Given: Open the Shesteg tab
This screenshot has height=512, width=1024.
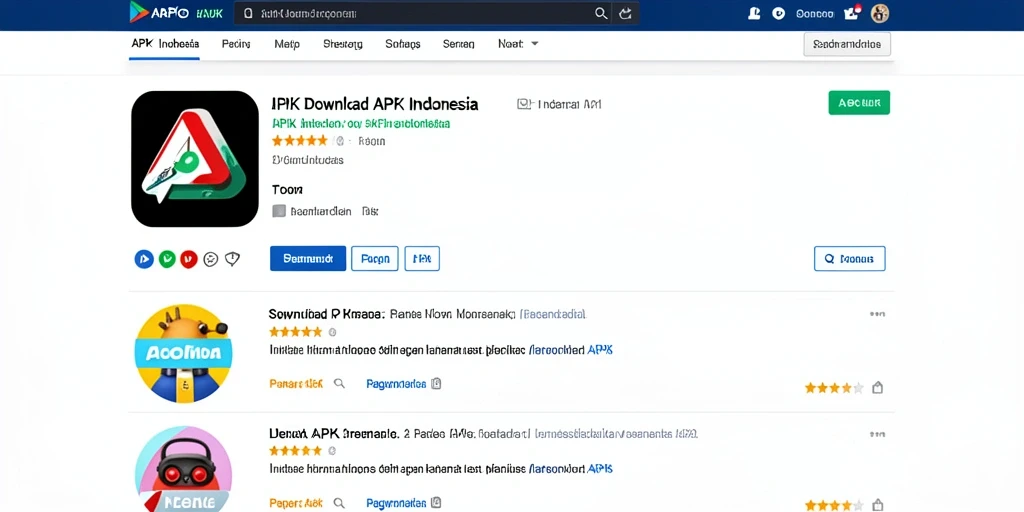Looking at the screenshot, I should click(x=343, y=44).
